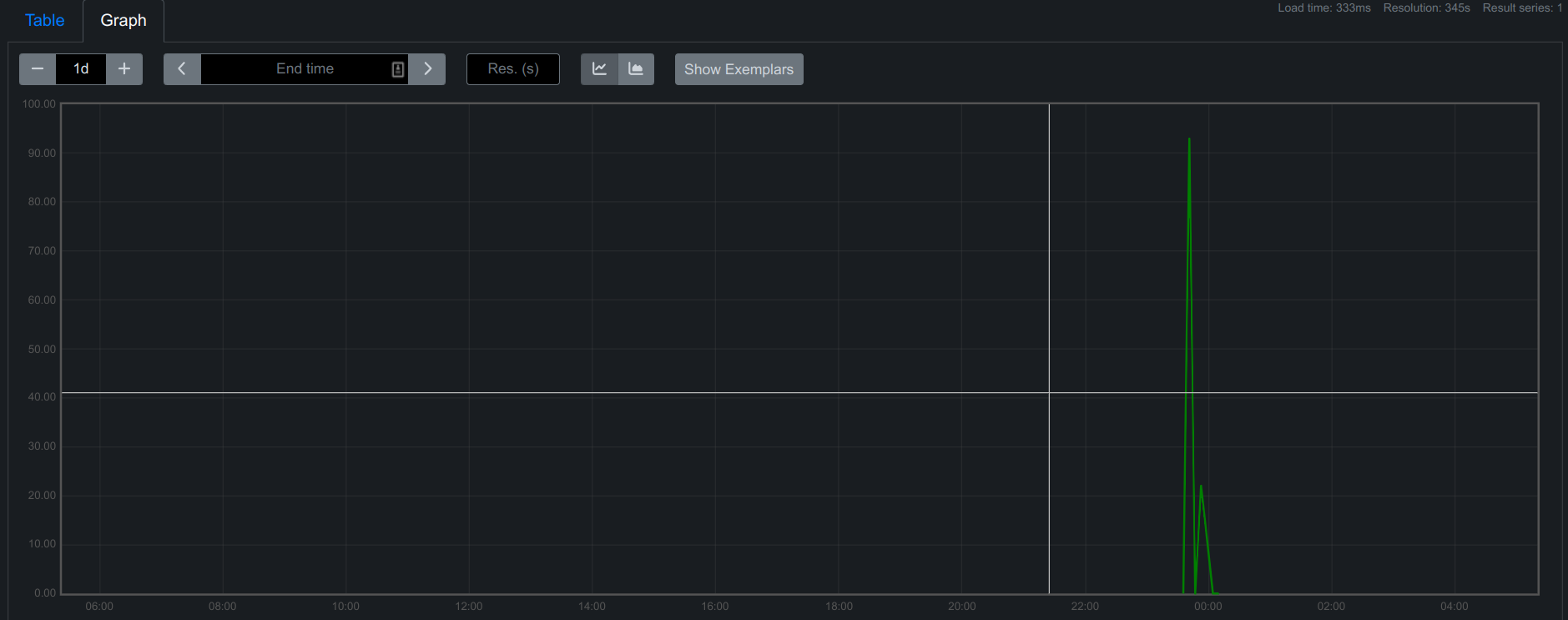Click the 0.00 y-axis label
1568x620 pixels.
(x=45, y=593)
